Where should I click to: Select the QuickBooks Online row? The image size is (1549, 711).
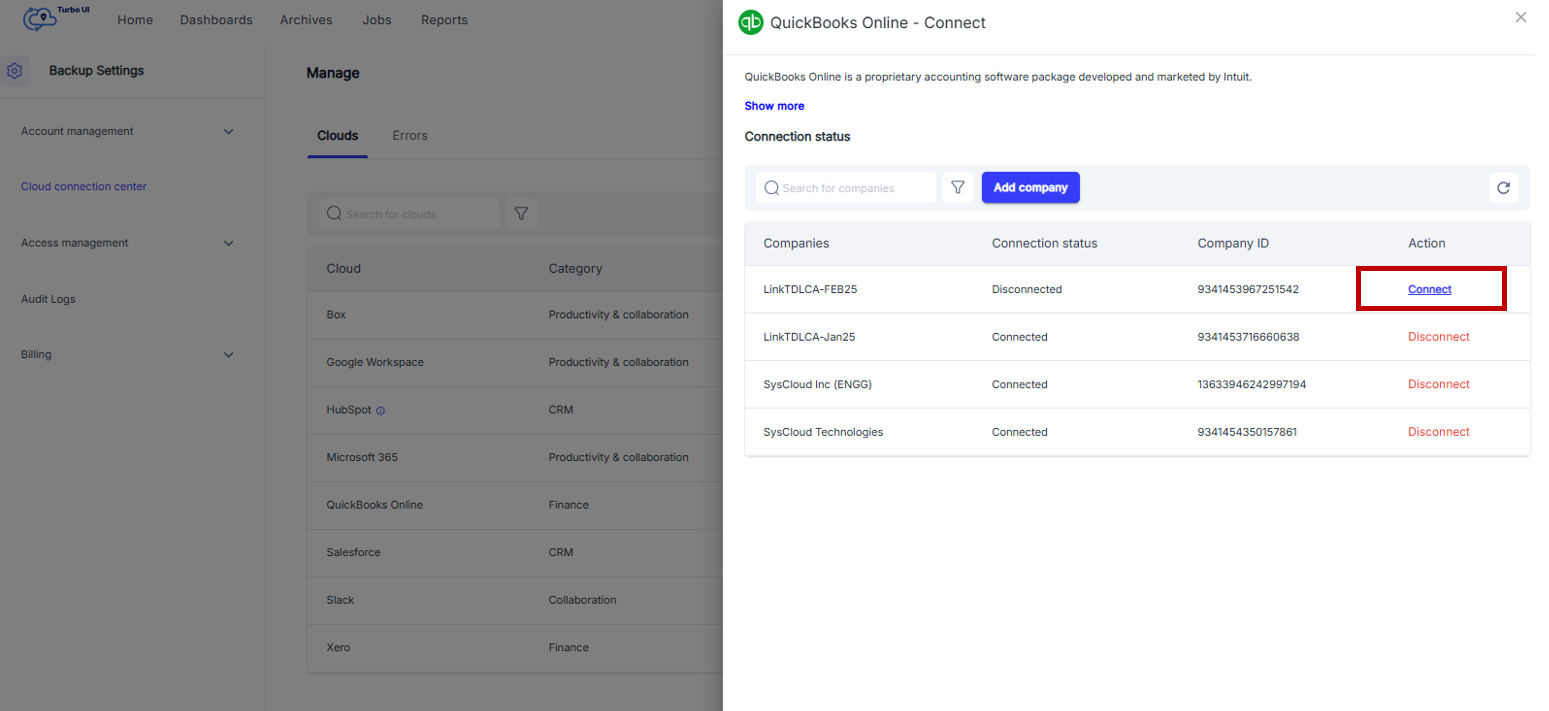tap(513, 505)
